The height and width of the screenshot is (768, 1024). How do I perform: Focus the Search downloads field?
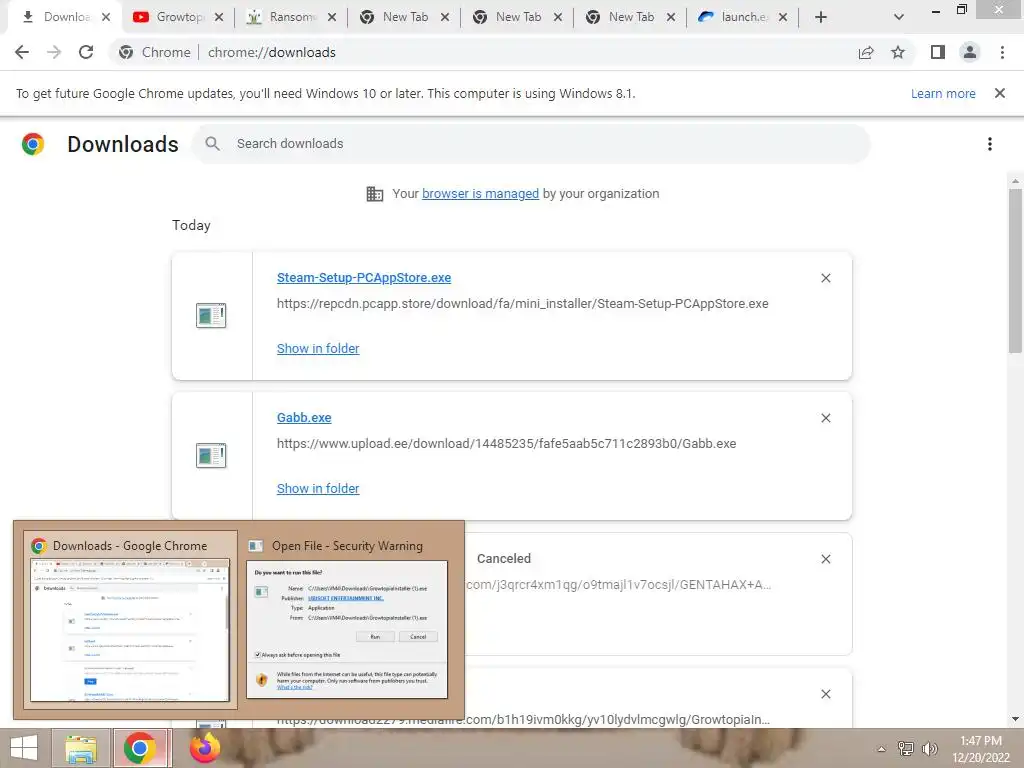[x=530, y=144]
